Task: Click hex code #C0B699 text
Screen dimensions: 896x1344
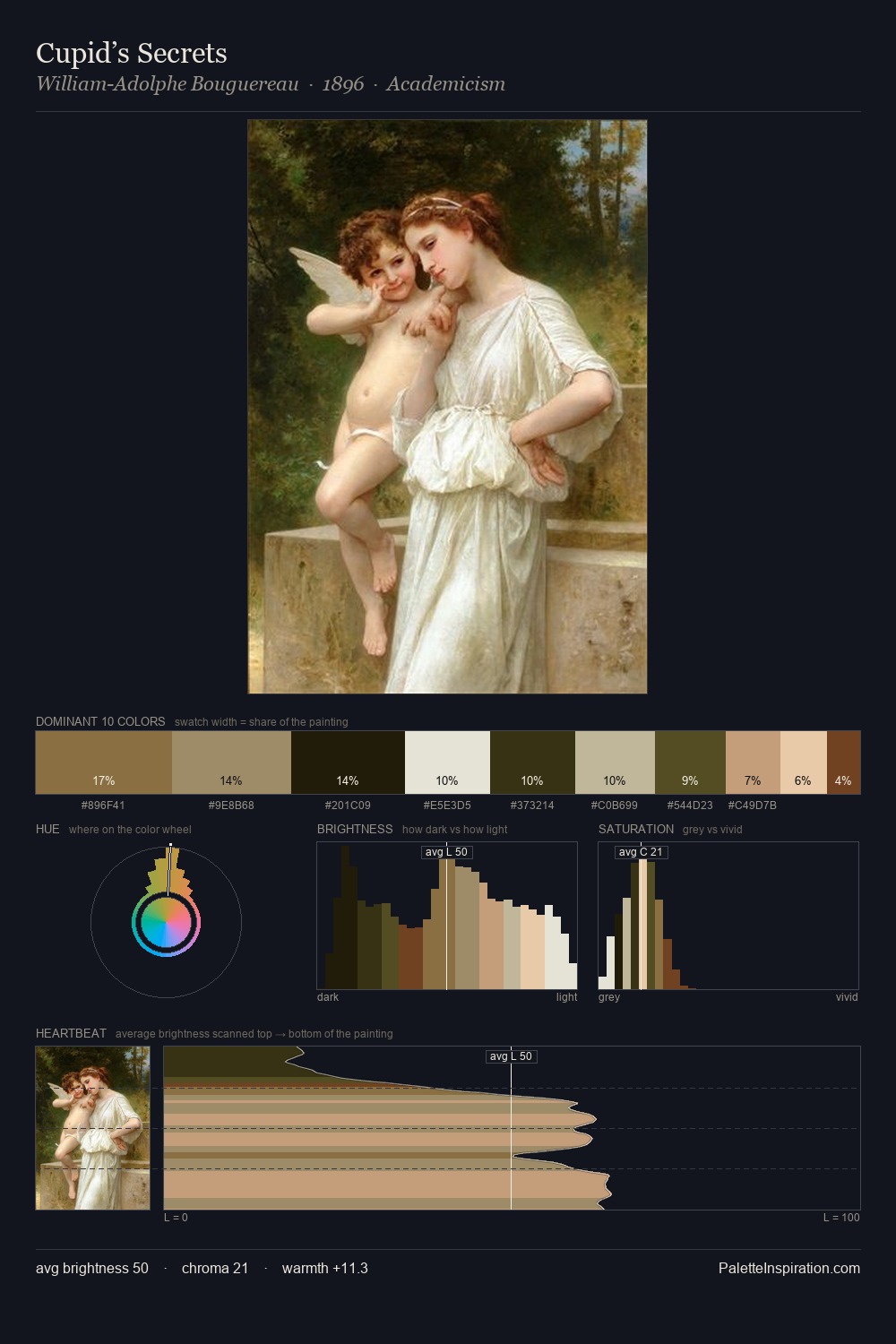Action: [615, 806]
